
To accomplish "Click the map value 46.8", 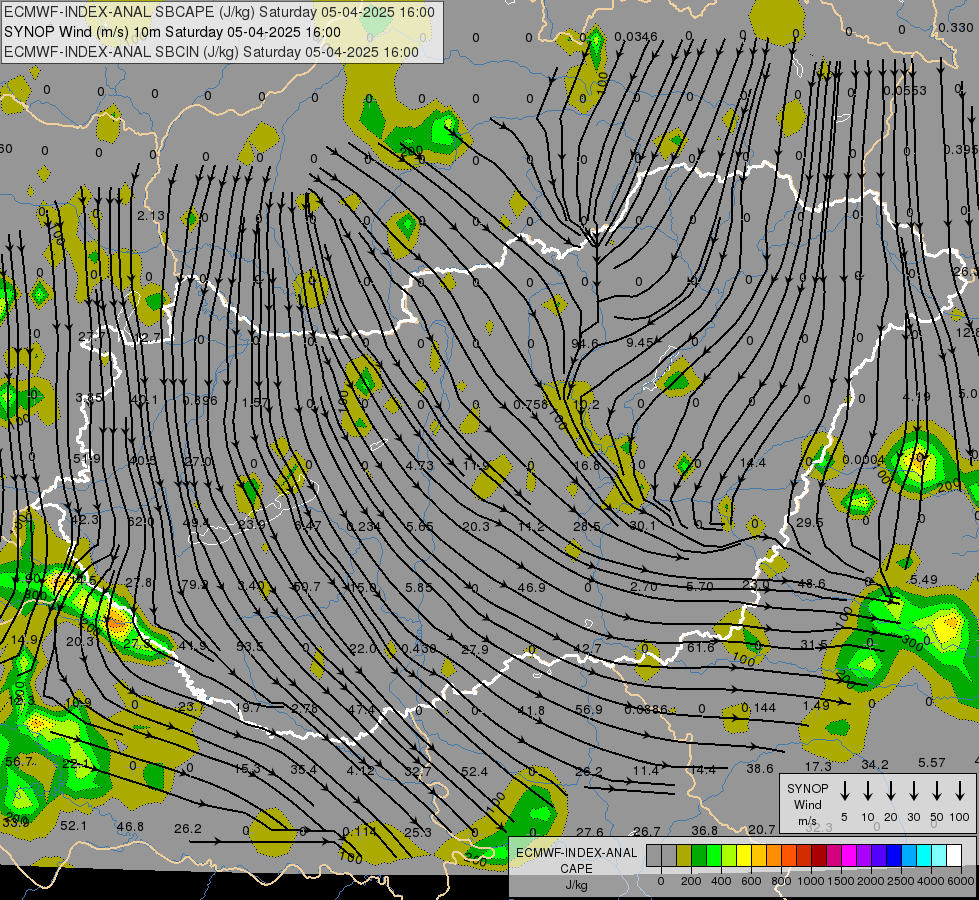I will pos(130,827).
